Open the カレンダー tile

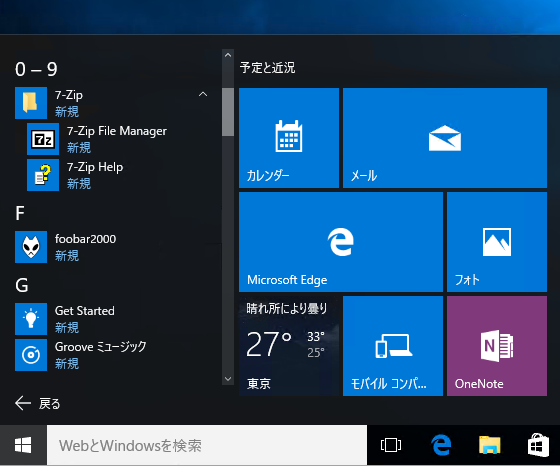(x=289, y=138)
